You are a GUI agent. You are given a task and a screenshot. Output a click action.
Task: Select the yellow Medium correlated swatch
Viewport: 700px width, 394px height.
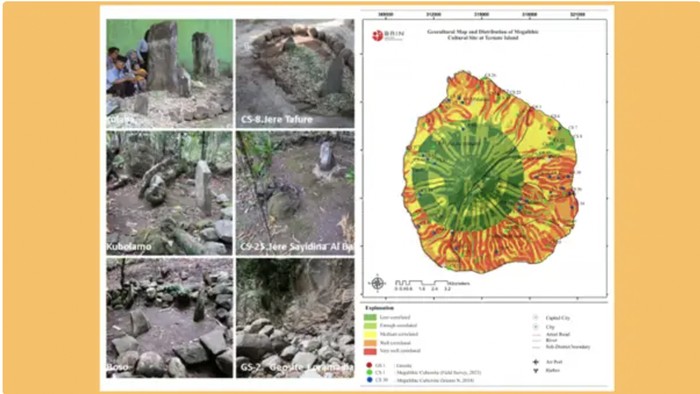point(370,334)
